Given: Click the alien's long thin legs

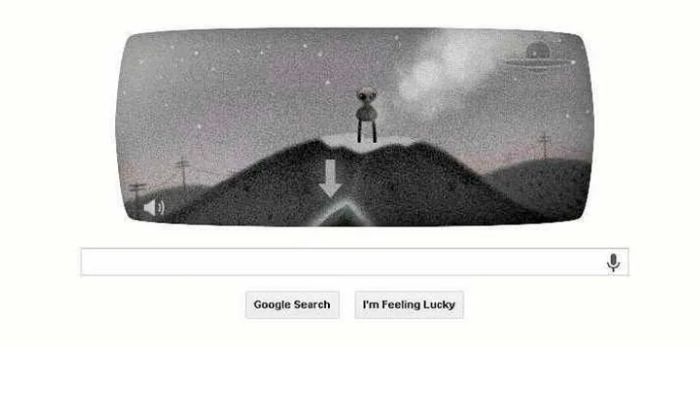Looking at the screenshot, I should [367, 130].
